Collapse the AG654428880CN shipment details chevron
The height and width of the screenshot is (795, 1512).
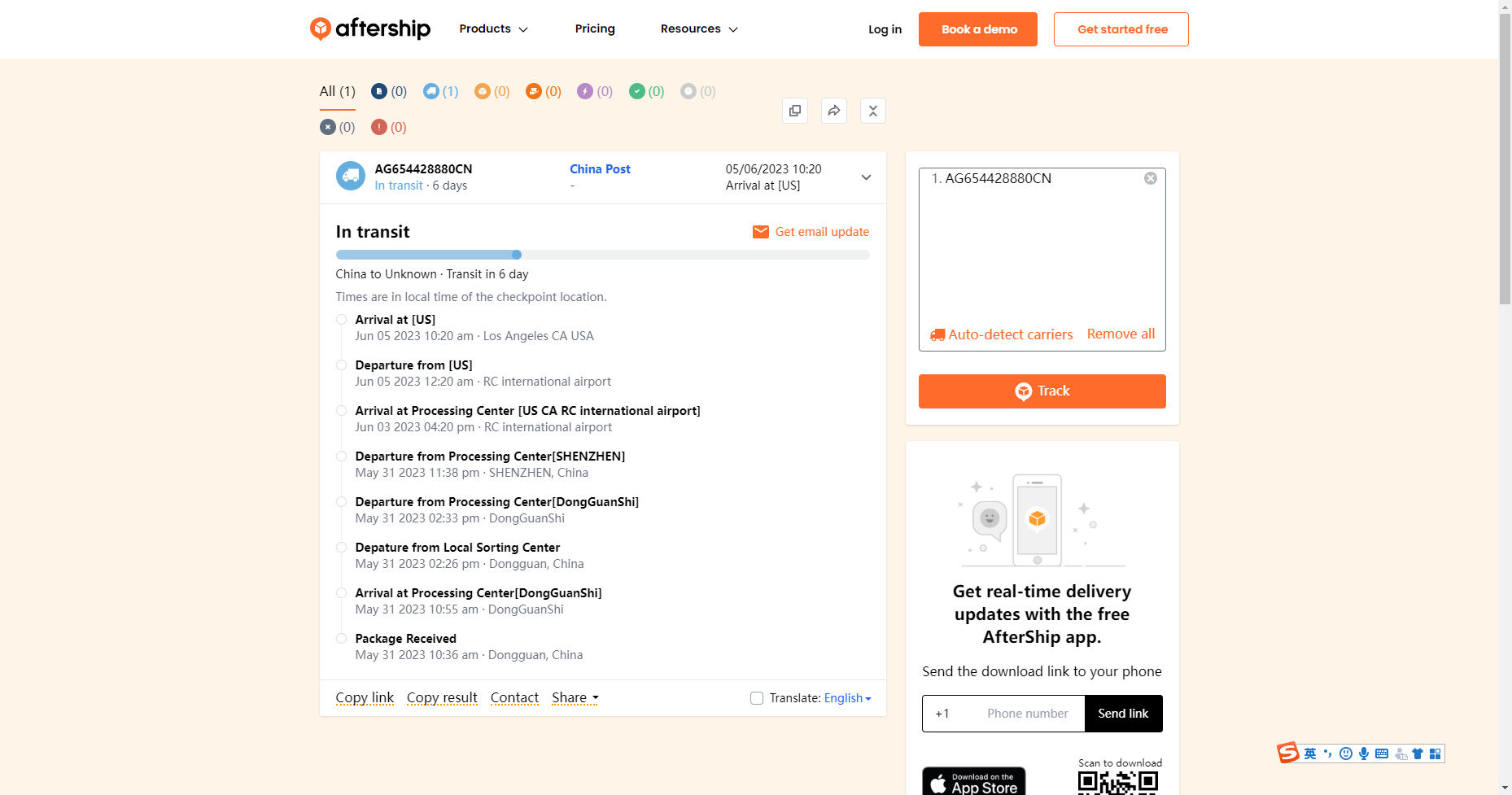pyautogui.click(x=866, y=177)
